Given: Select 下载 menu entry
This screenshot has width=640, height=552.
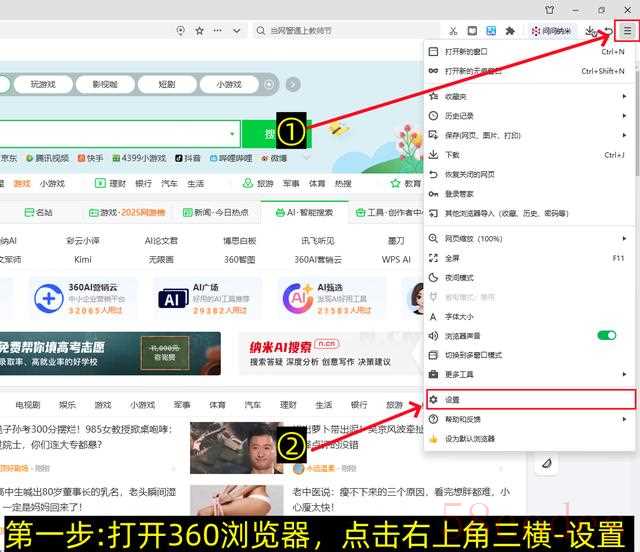Looking at the screenshot, I should coord(529,155).
